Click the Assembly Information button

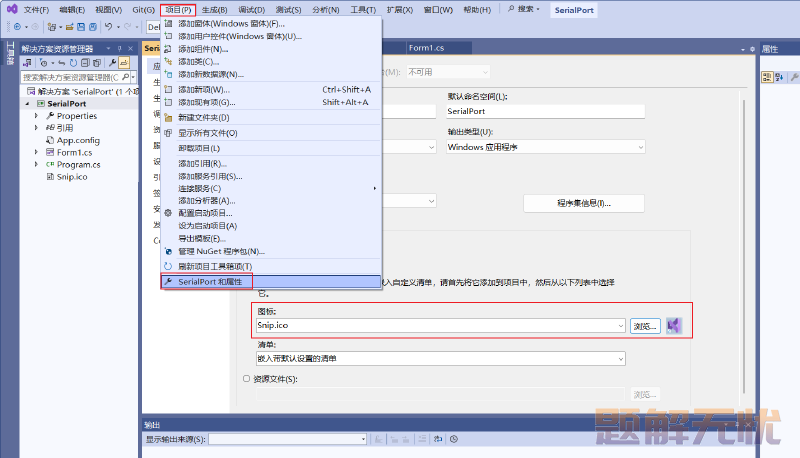click(x=584, y=203)
